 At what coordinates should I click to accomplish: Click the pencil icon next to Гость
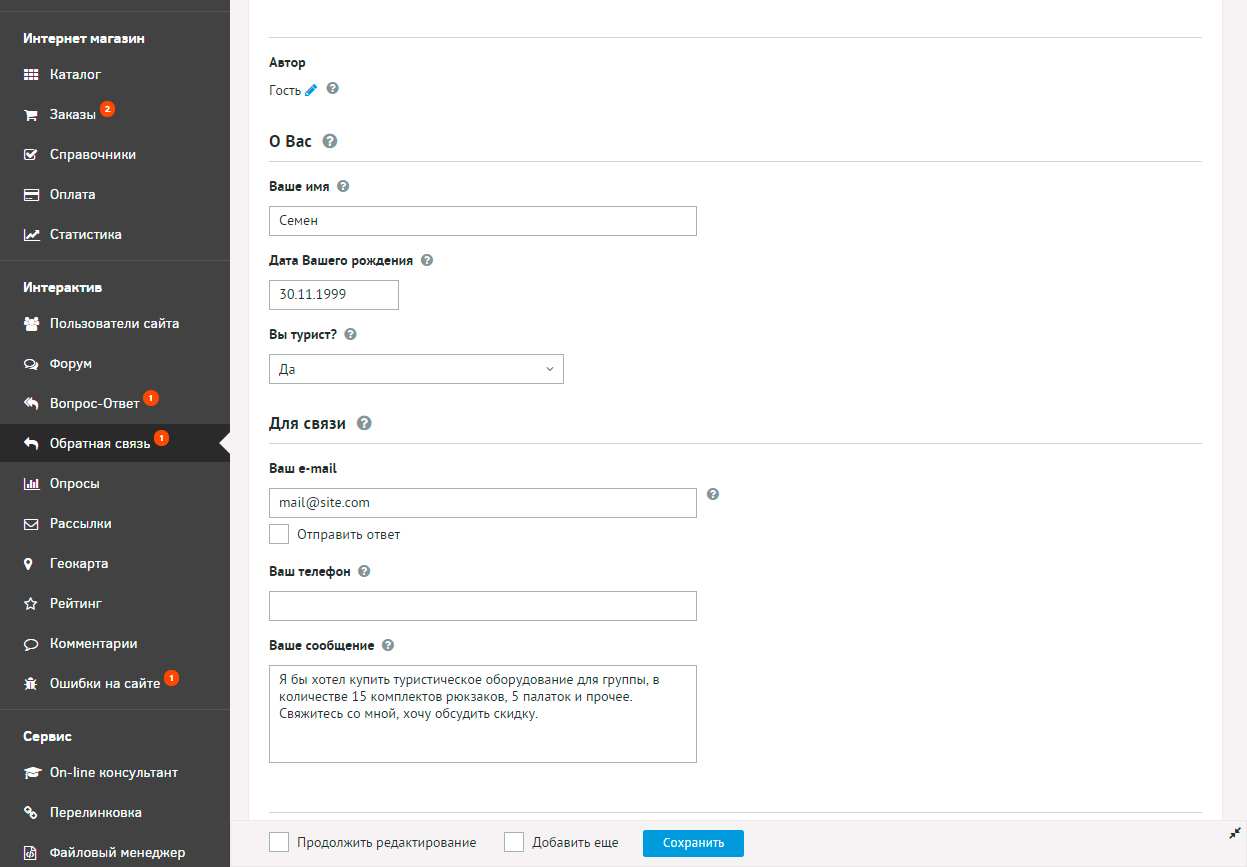[311, 90]
